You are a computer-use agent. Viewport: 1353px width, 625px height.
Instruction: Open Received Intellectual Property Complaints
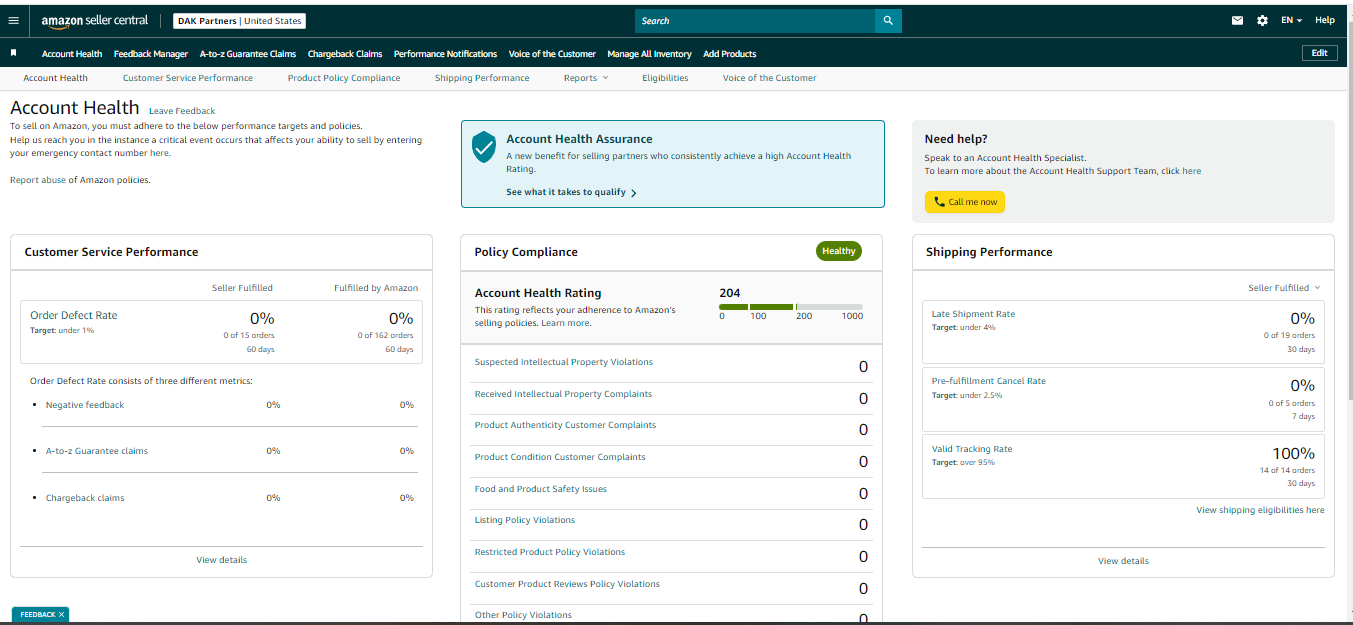point(563,394)
